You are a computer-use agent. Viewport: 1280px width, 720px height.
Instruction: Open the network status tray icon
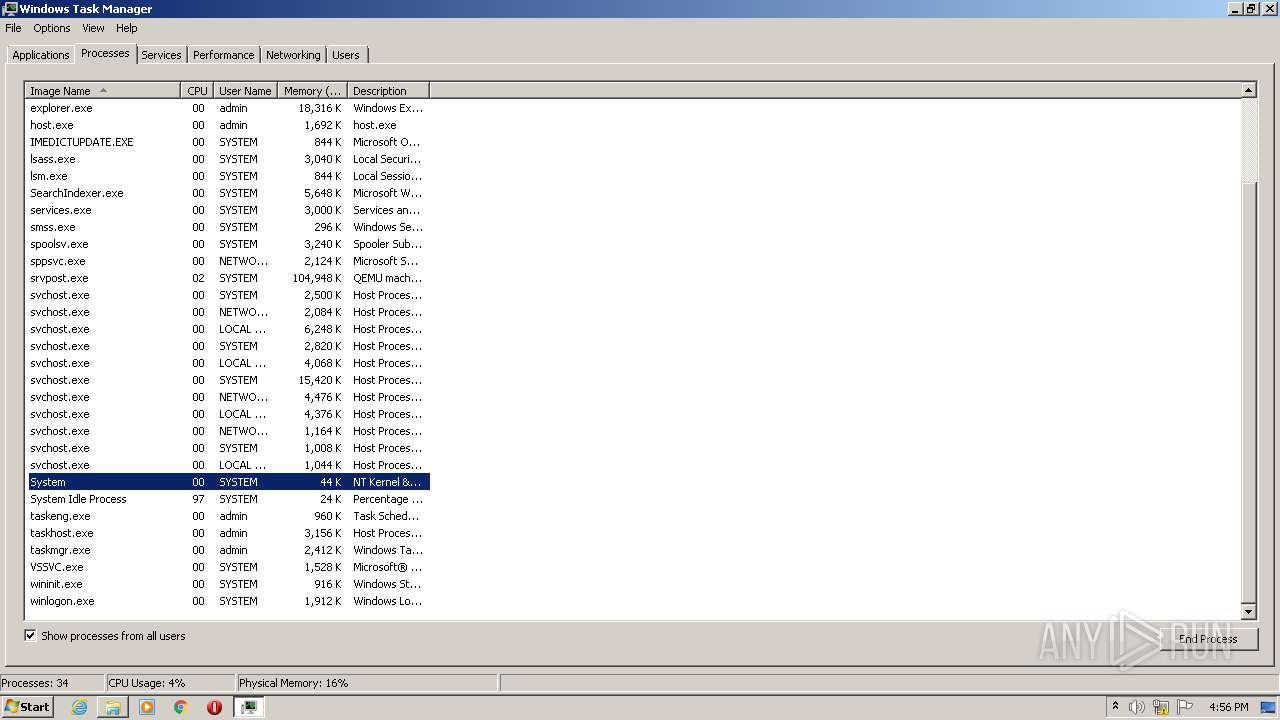(1161, 707)
